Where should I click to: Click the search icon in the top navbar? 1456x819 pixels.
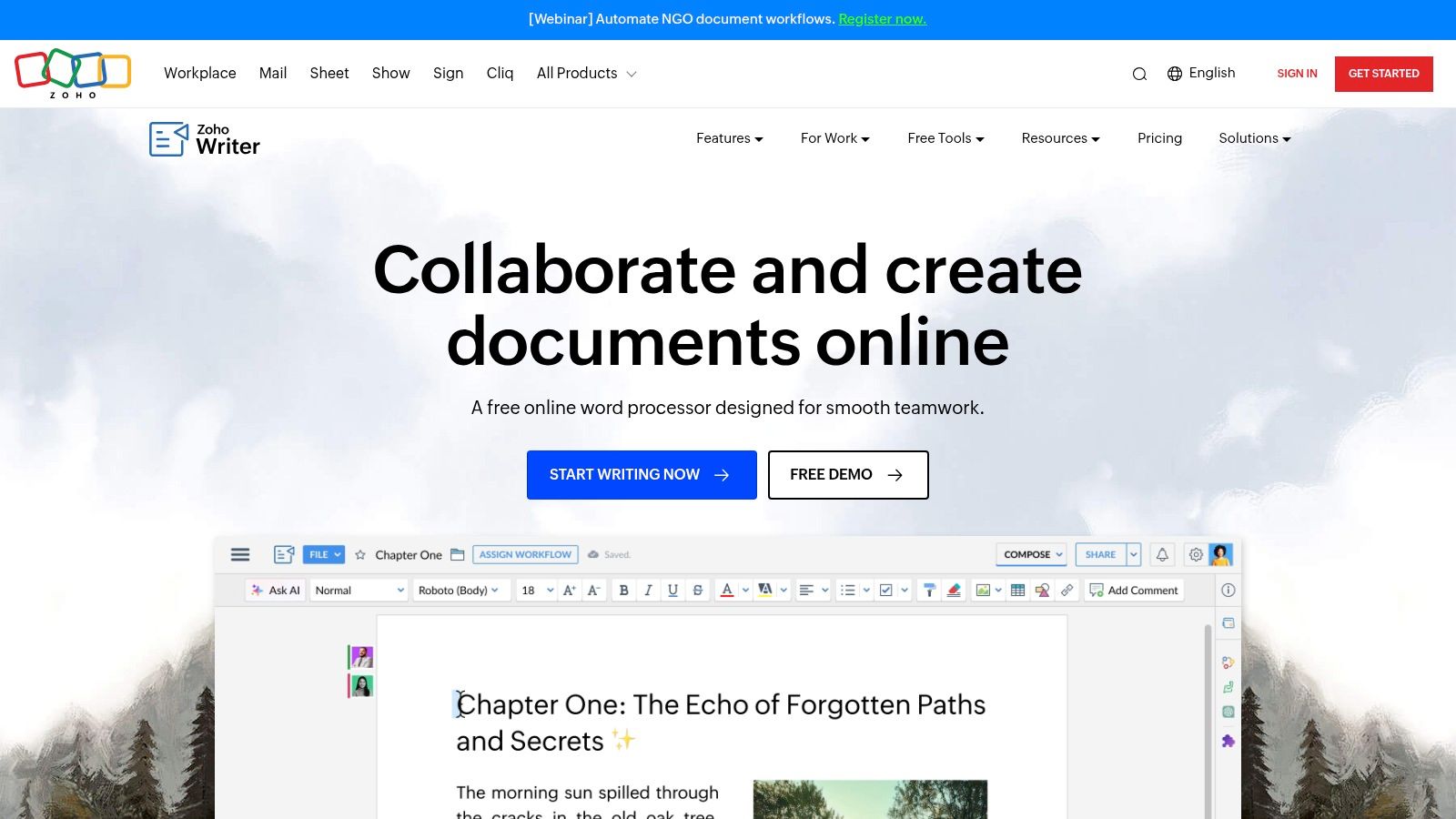(1139, 74)
